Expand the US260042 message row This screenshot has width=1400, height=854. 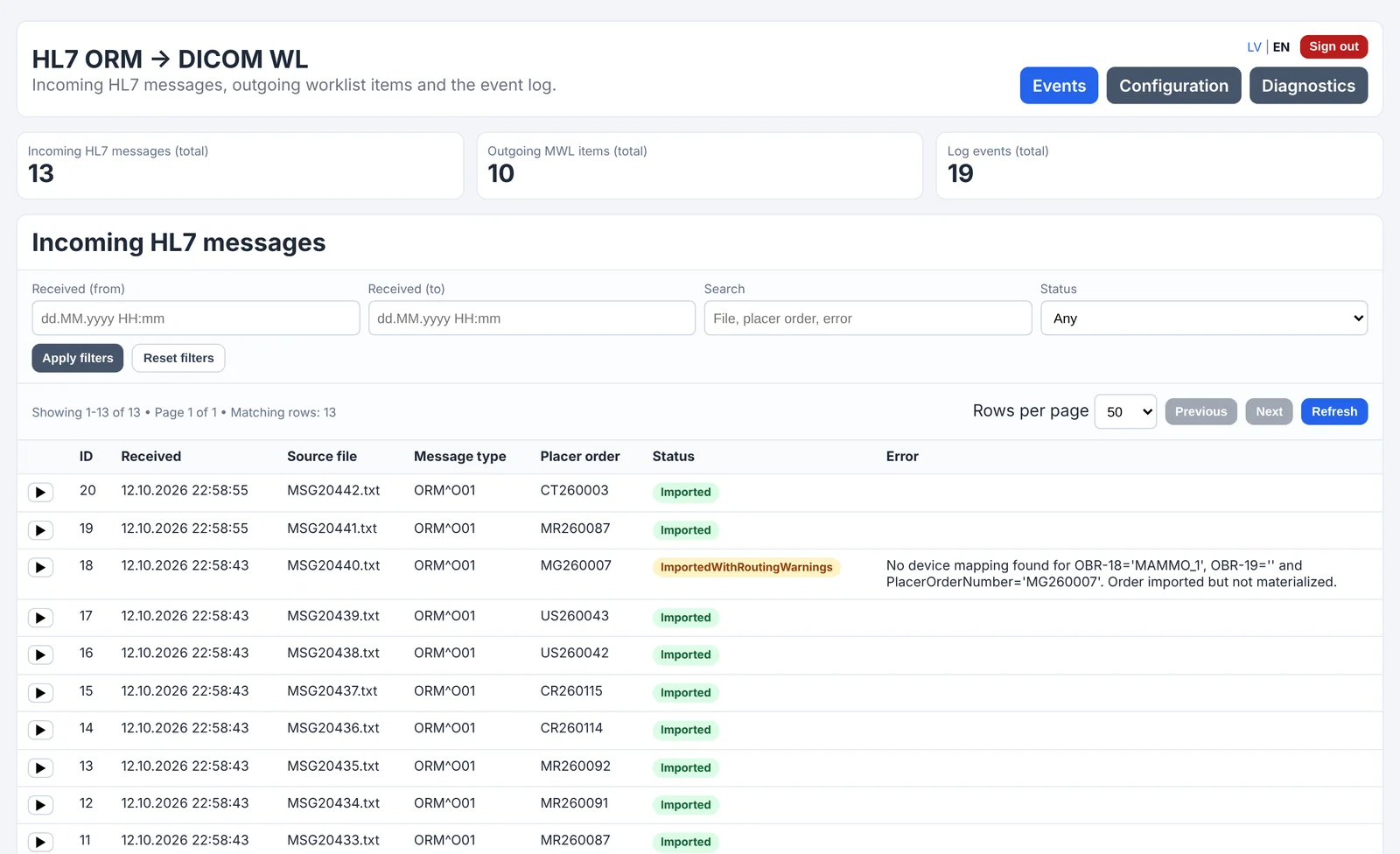pyautogui.click(x=40, y=655)
